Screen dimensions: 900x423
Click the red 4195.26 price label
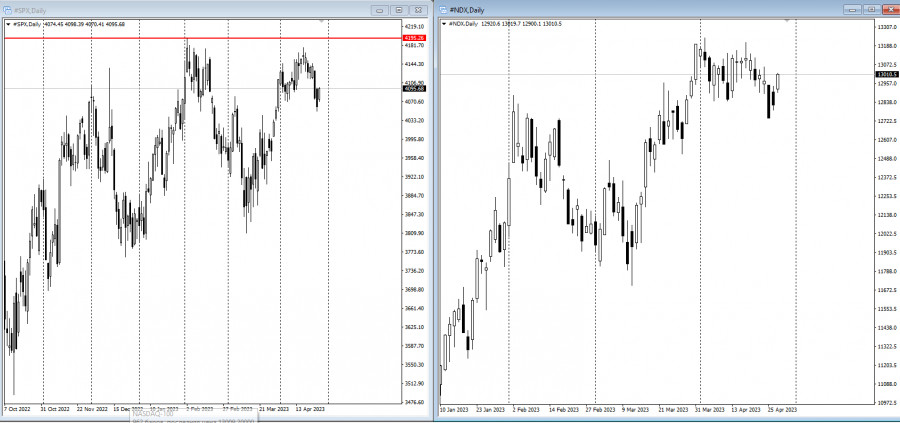click(x=414, y=38)
